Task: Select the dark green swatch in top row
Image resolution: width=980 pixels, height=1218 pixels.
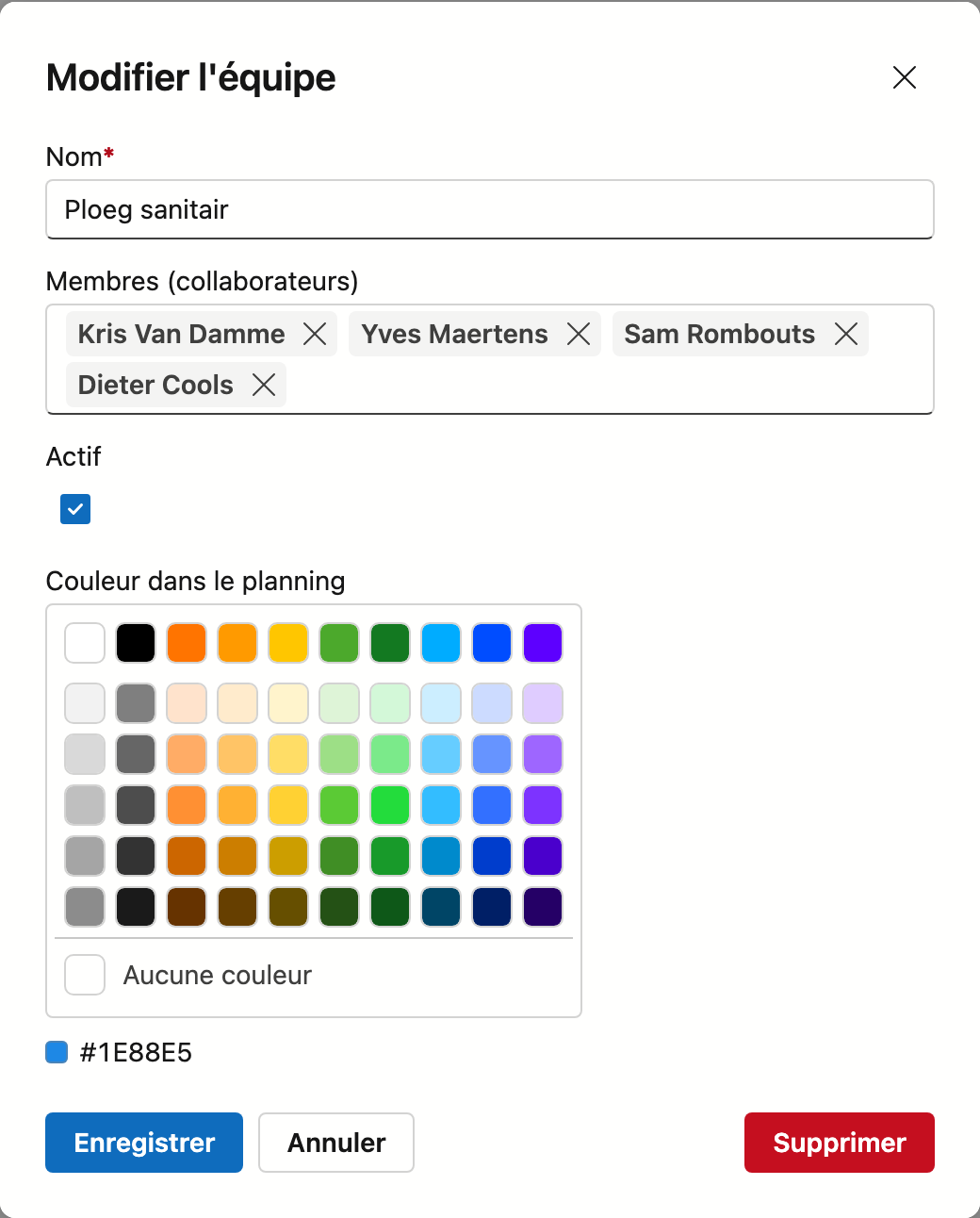Action: click(x=390, y=643)
